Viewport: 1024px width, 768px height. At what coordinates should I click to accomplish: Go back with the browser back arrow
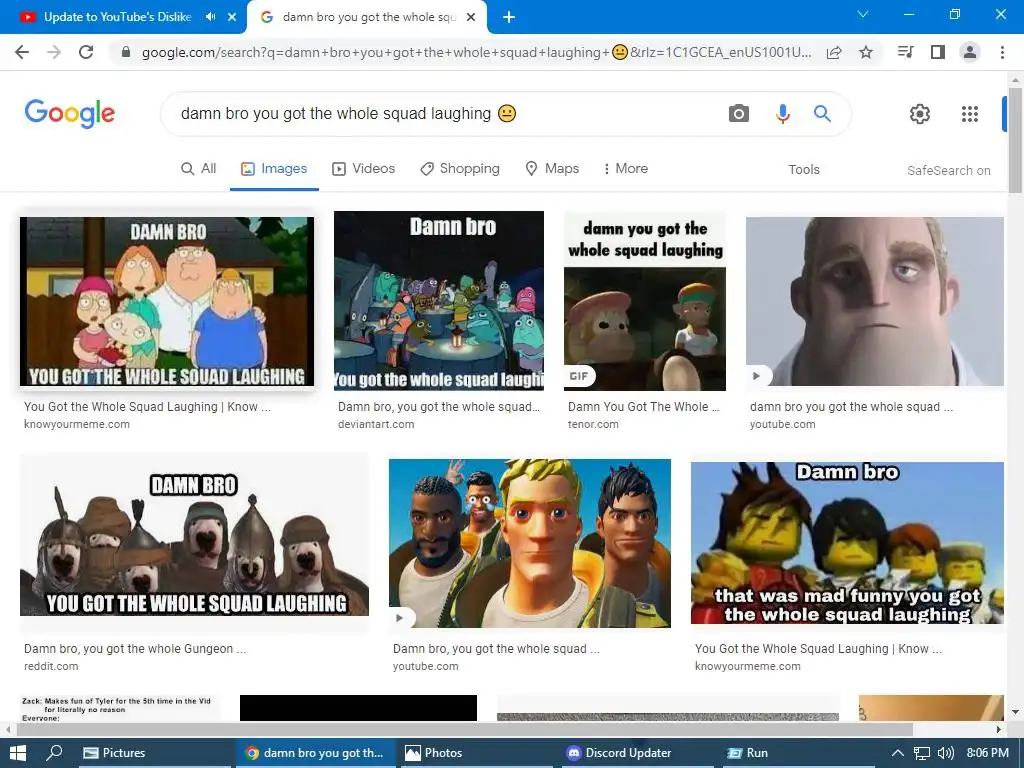22,52
